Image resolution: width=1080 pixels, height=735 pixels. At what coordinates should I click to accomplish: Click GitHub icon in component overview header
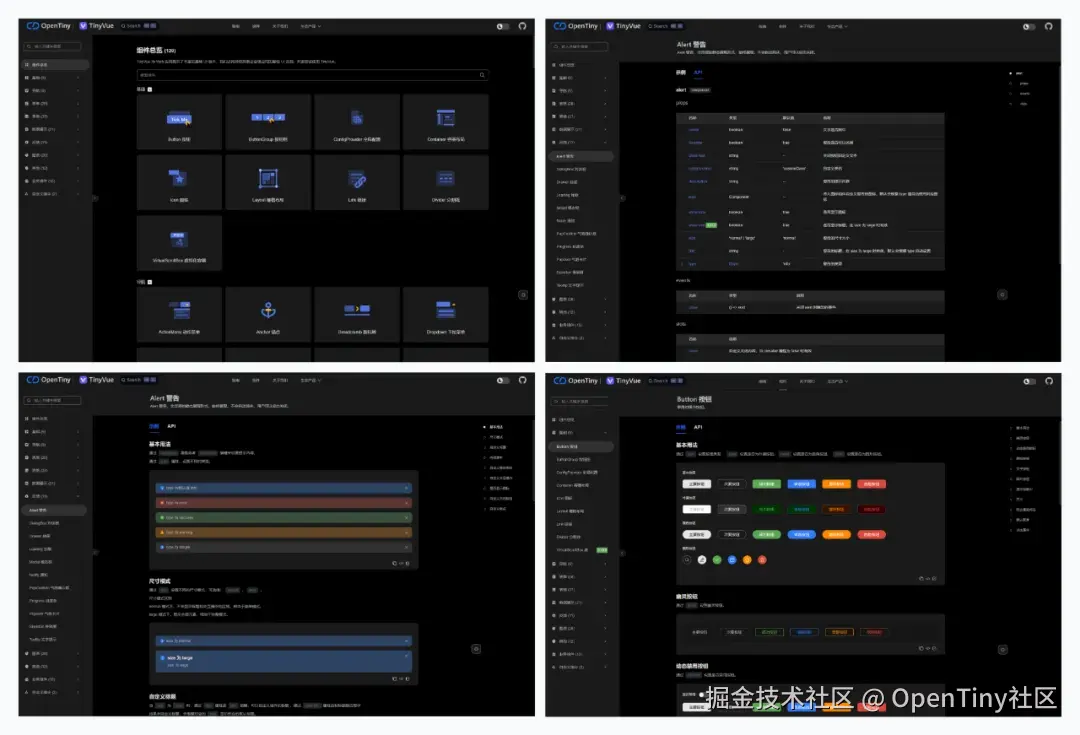tap(522, 26)
